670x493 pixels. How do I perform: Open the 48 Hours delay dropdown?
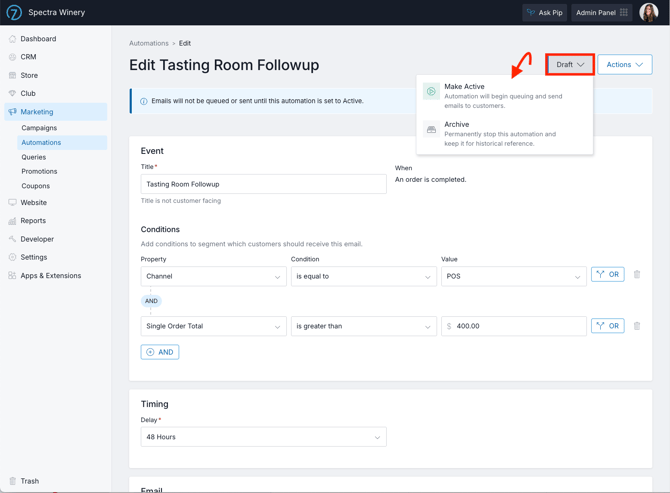(264, 437)
